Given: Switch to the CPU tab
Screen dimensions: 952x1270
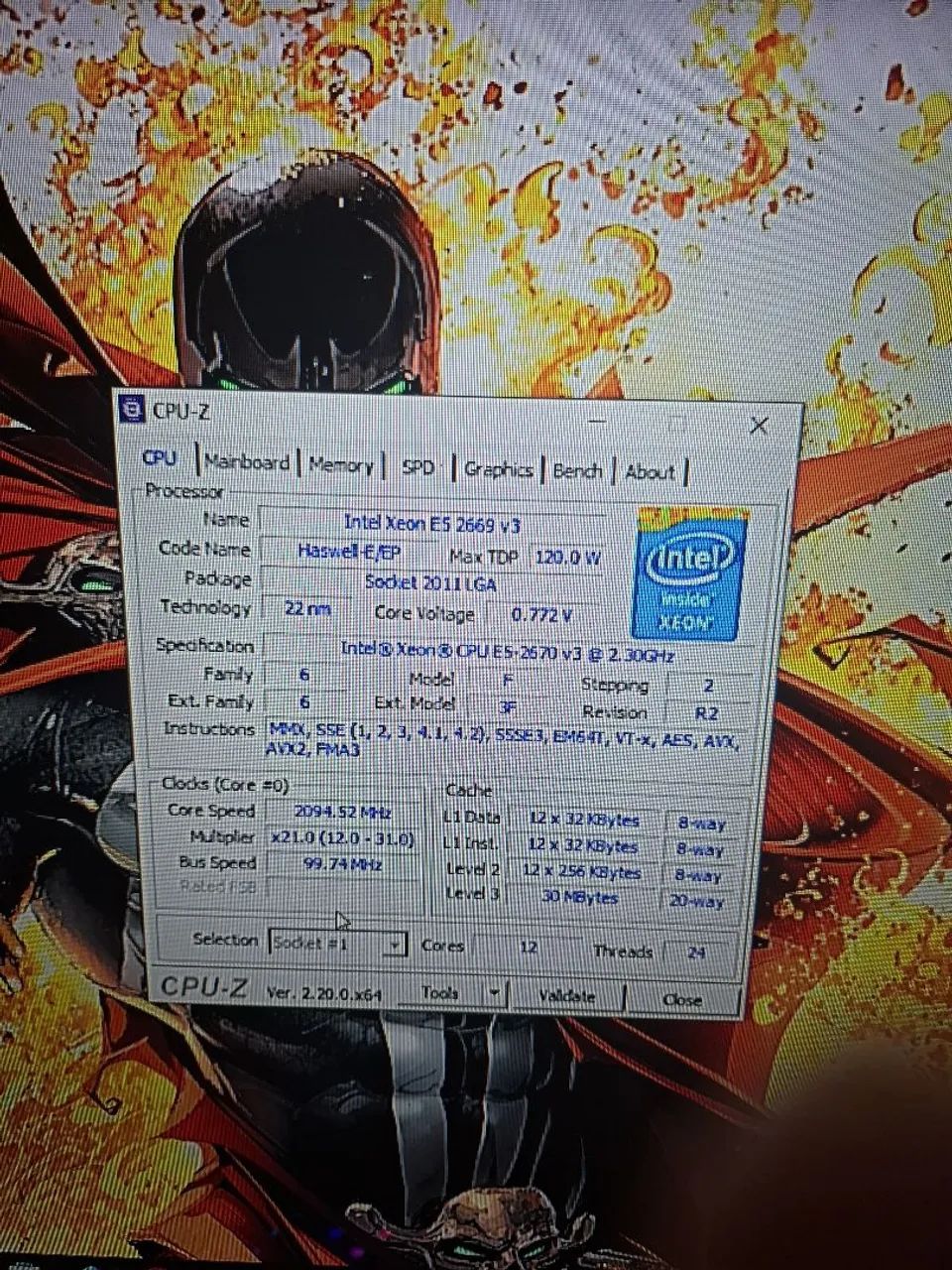Looking at the screenshot, I should [x=159, y=457].
